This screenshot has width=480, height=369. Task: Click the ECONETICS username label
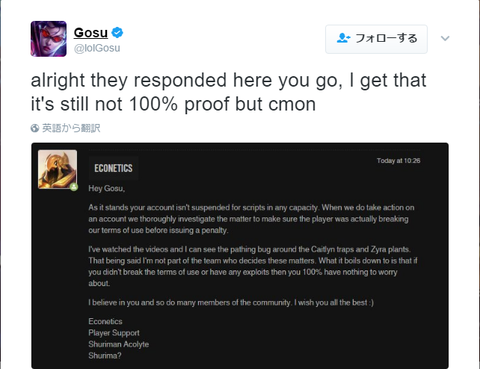pos(113,168)
